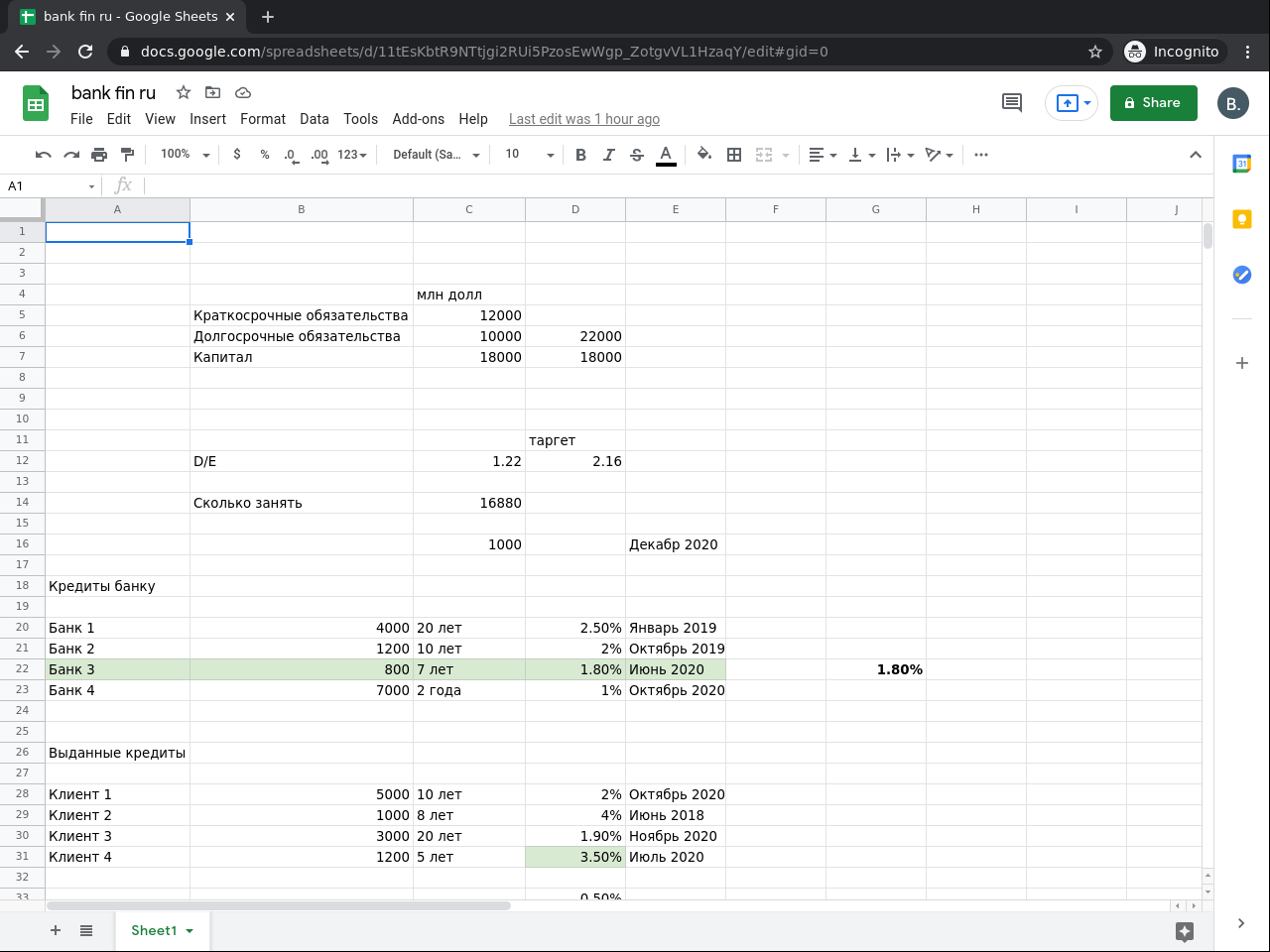1270x952 pixels.
Task: Star the bank fin ru document
Action: click(x=184, y=92)
